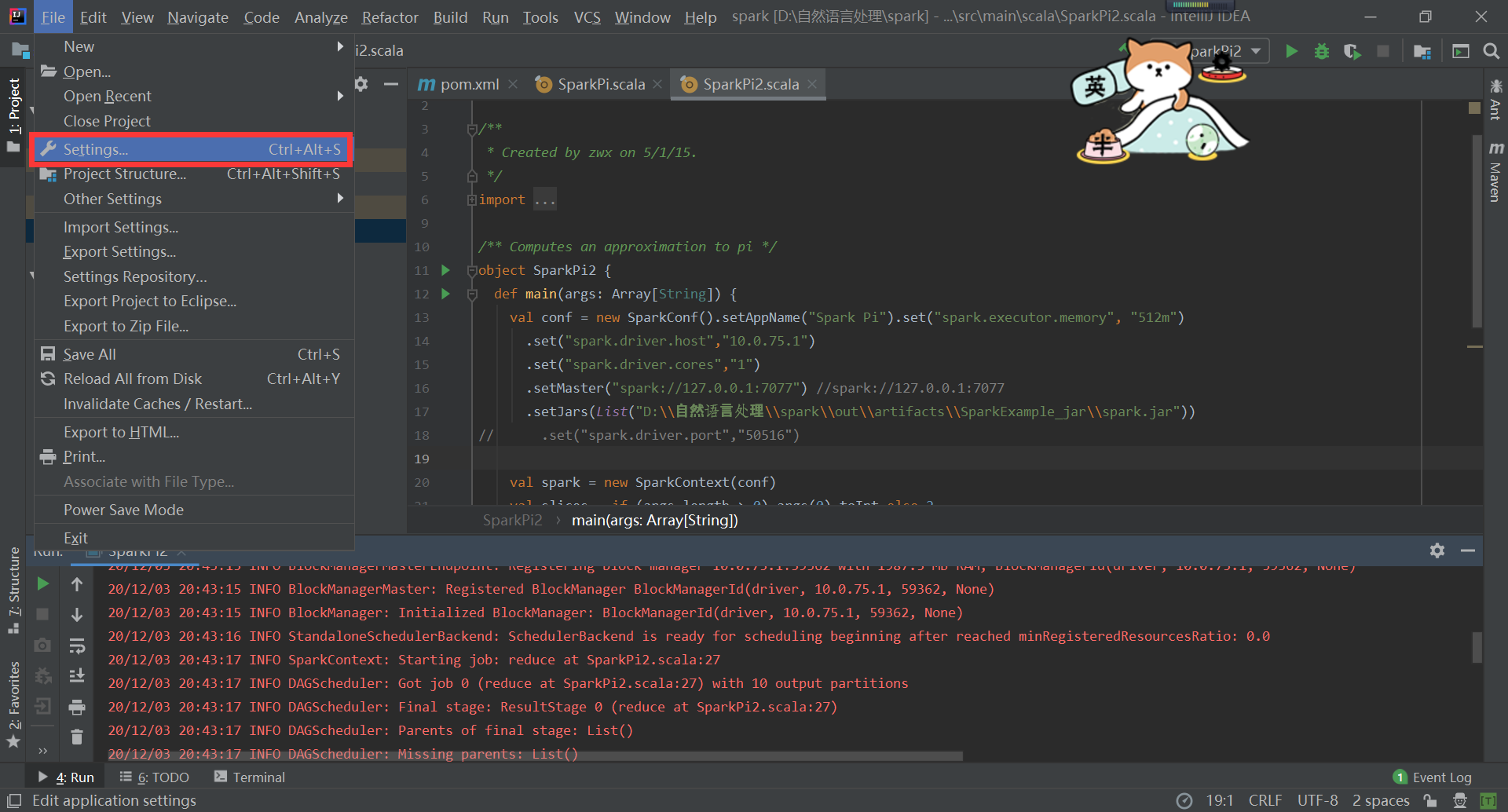Debug SparkPi2 with bug icon
The image size is (1508, 812).
1322,51
